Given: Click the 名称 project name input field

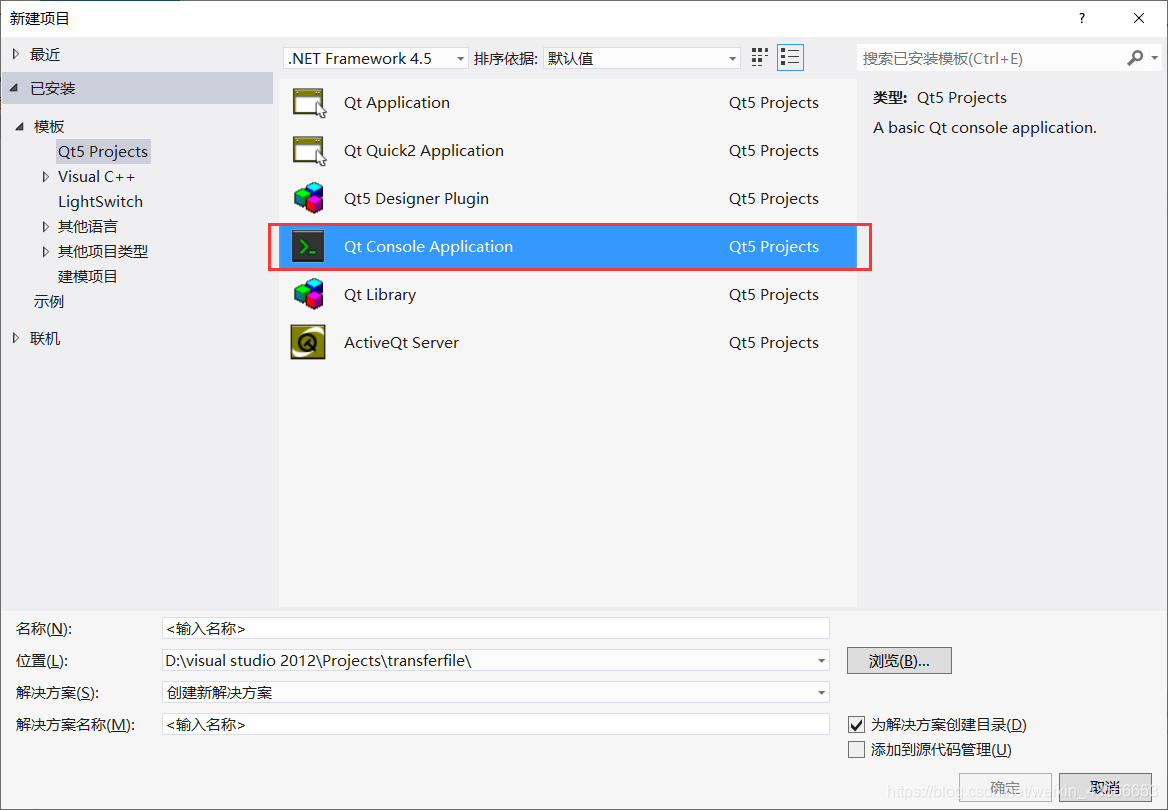Looking at the screenshot, I should point(495,629).
